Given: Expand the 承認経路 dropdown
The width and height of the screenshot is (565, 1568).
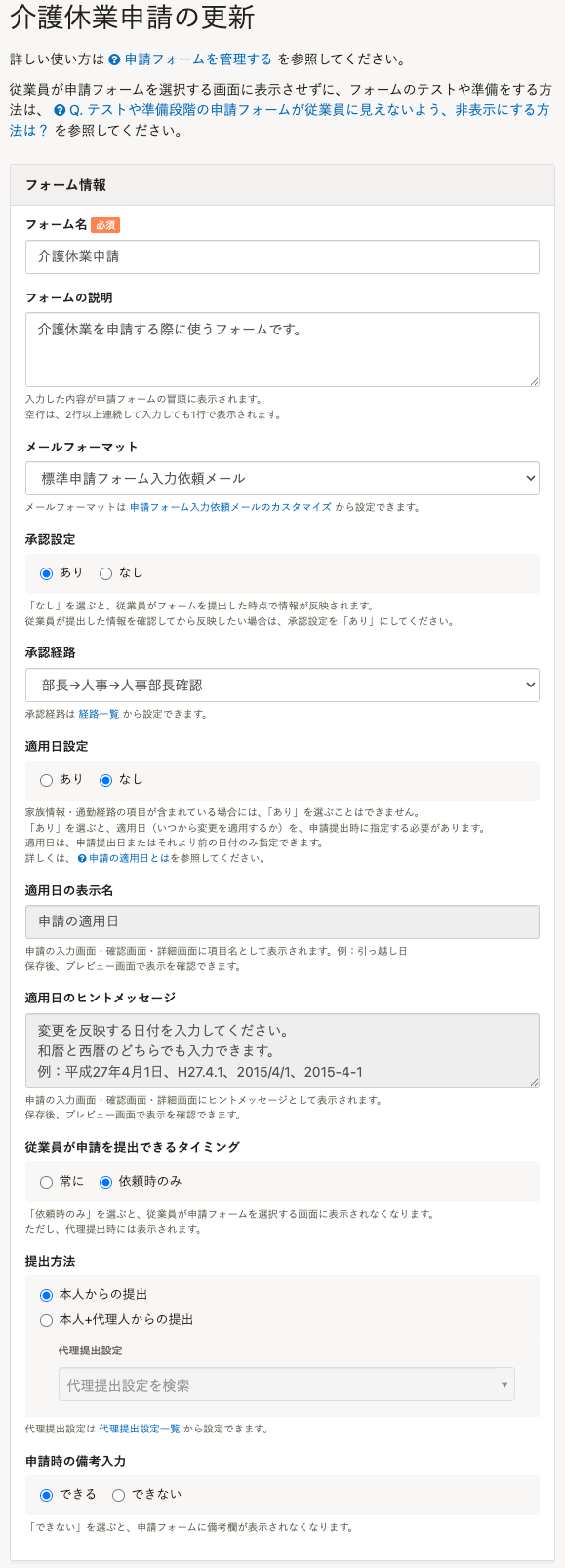Looking at the screenshot, I should 282,685.
